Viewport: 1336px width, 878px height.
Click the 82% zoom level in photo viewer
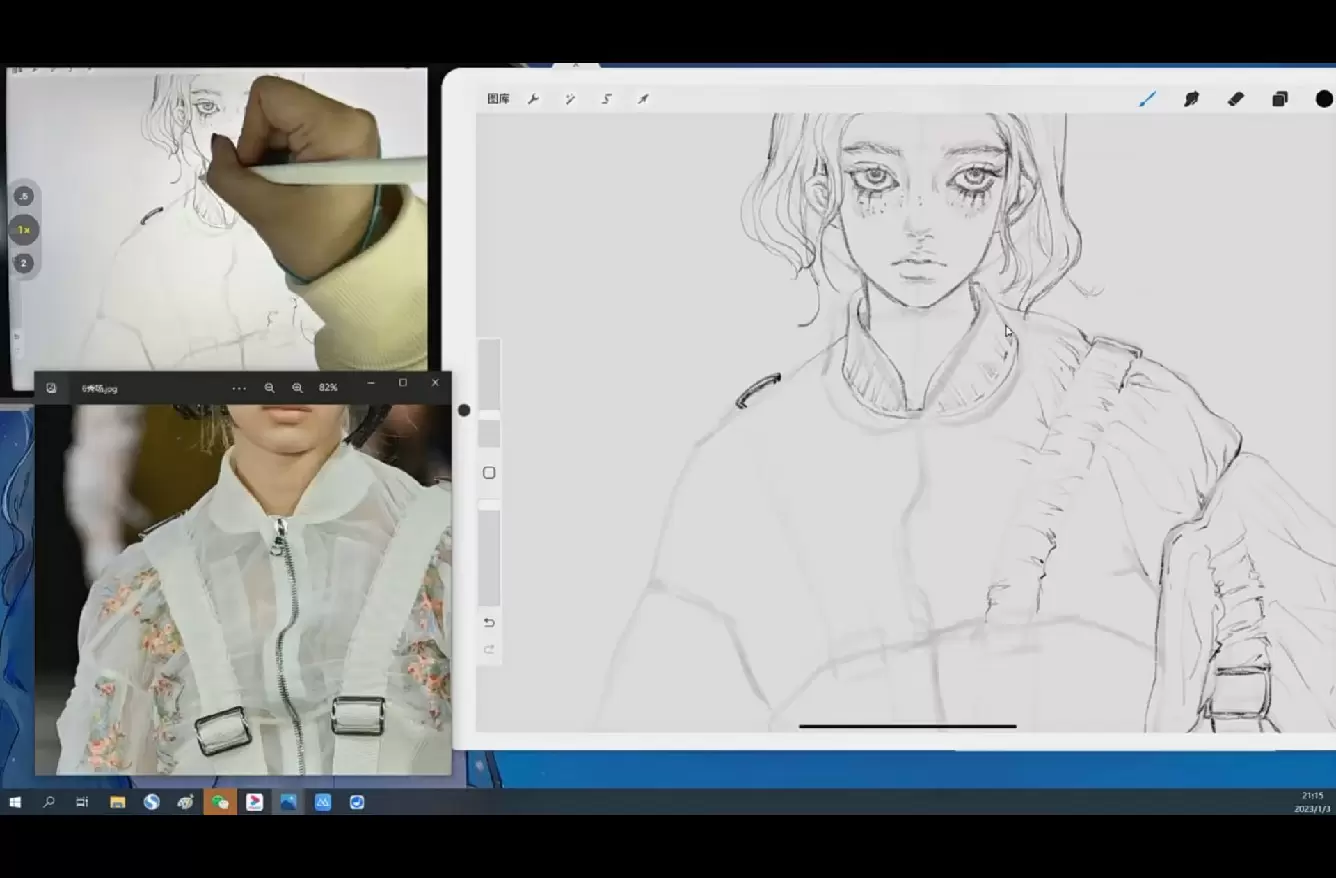click(x=328, y=388)
